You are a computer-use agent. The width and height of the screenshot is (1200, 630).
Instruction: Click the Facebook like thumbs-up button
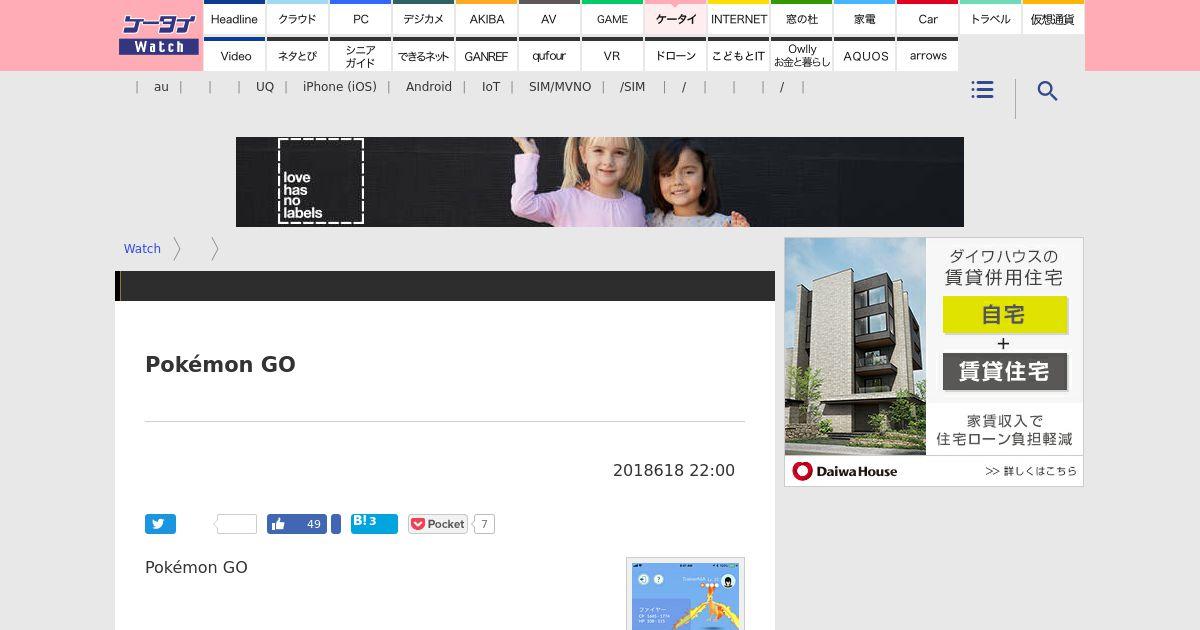click(278, 524)
